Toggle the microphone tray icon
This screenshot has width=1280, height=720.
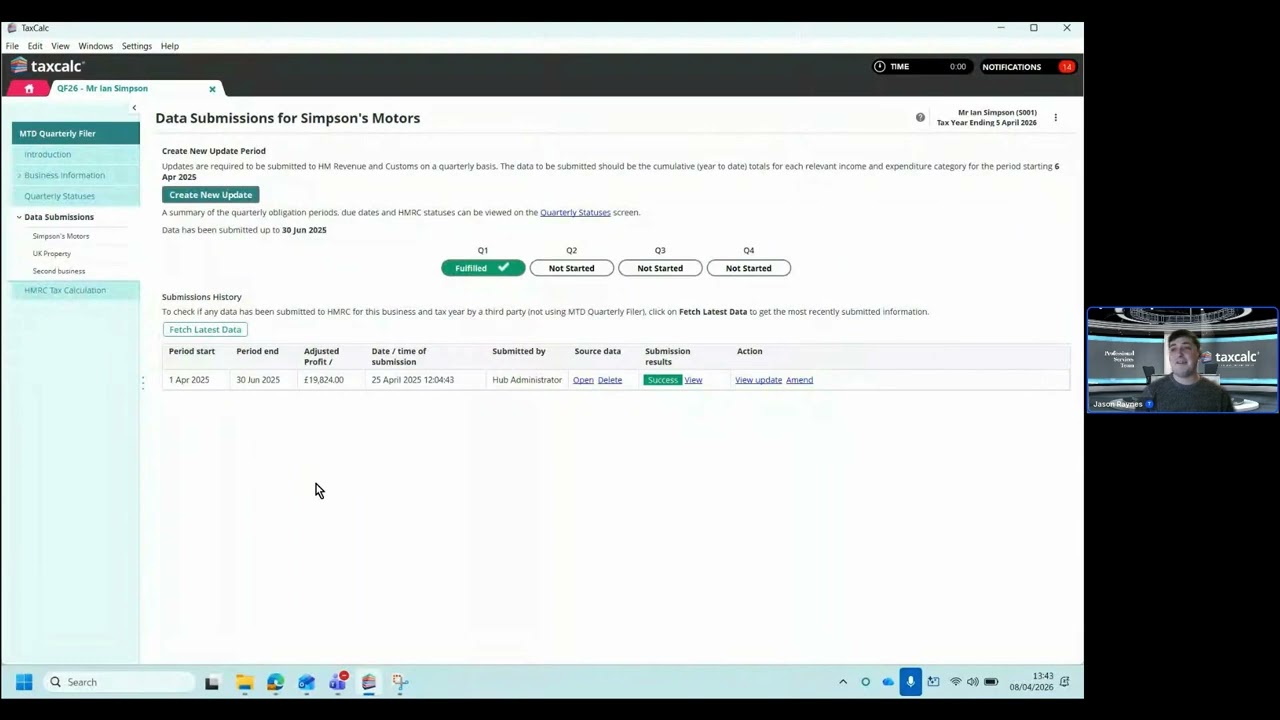910,682
